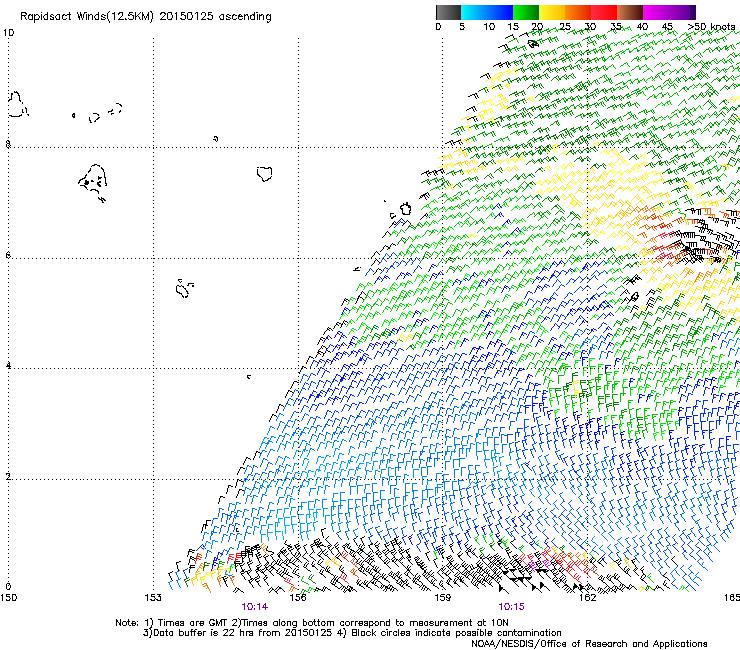Click the latitude label 6
Image resolution: width=740 pixels, height=650 pixels.
[x=8, y=255]
